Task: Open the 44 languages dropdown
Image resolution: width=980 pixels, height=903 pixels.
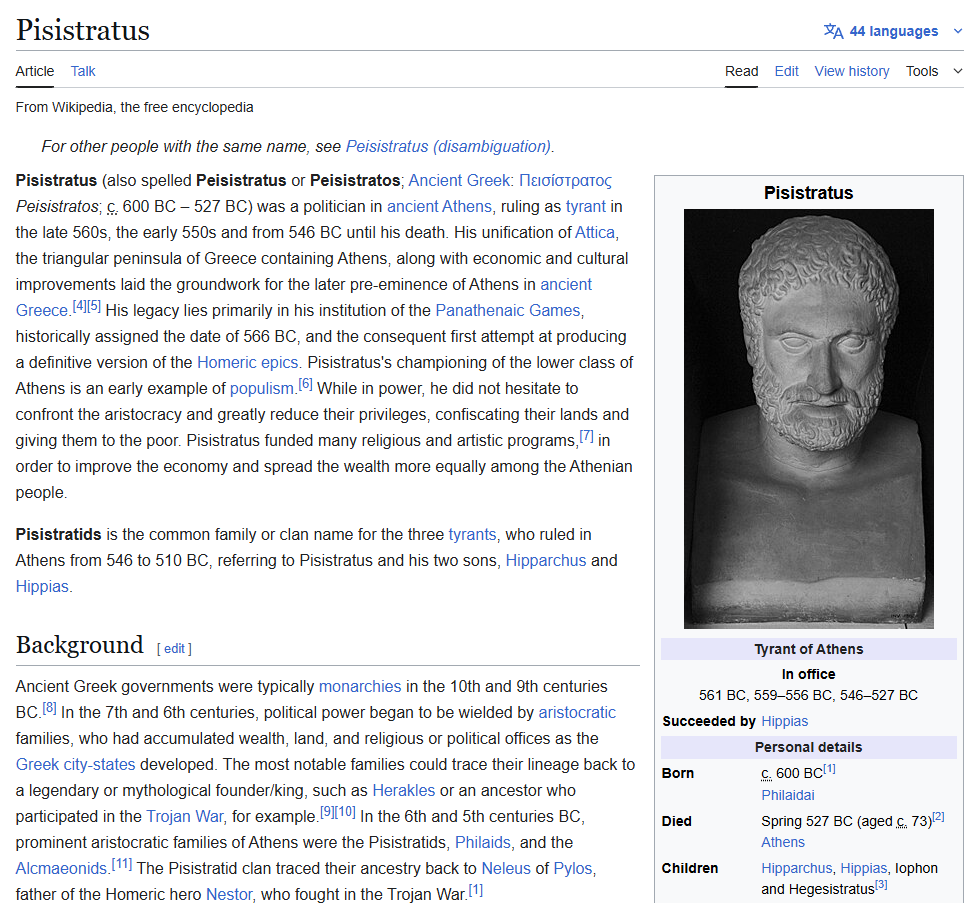Action: pyautogui.click(x=893, y=31)
